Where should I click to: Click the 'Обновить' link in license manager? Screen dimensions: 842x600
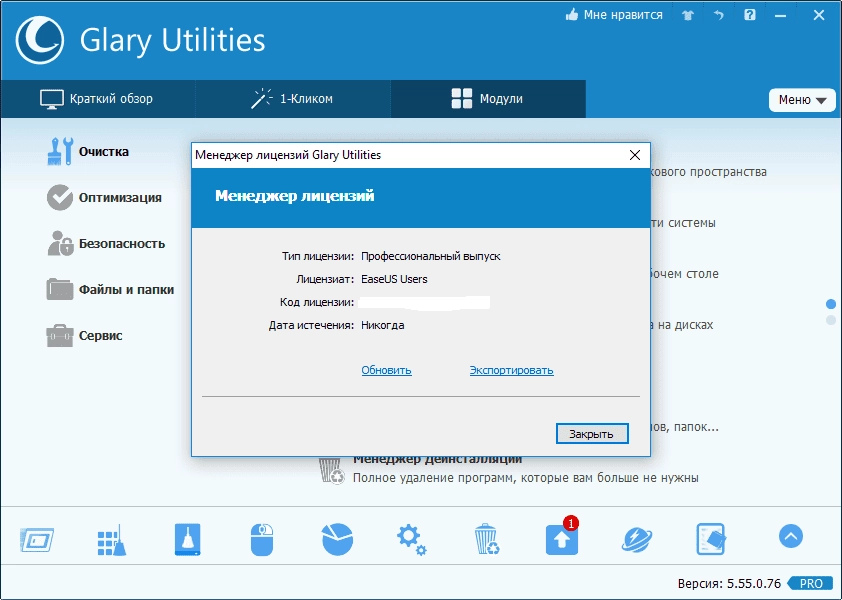click(387, 370)
